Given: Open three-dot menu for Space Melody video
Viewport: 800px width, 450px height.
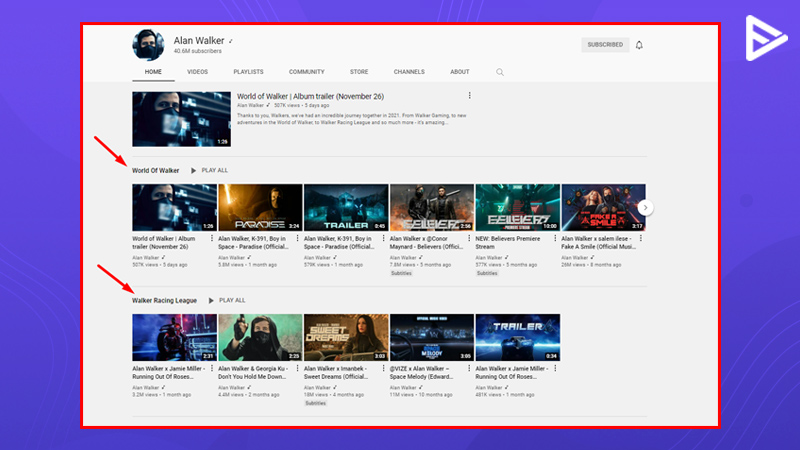Looking at the screenshot, I should (x=469, y=368).
